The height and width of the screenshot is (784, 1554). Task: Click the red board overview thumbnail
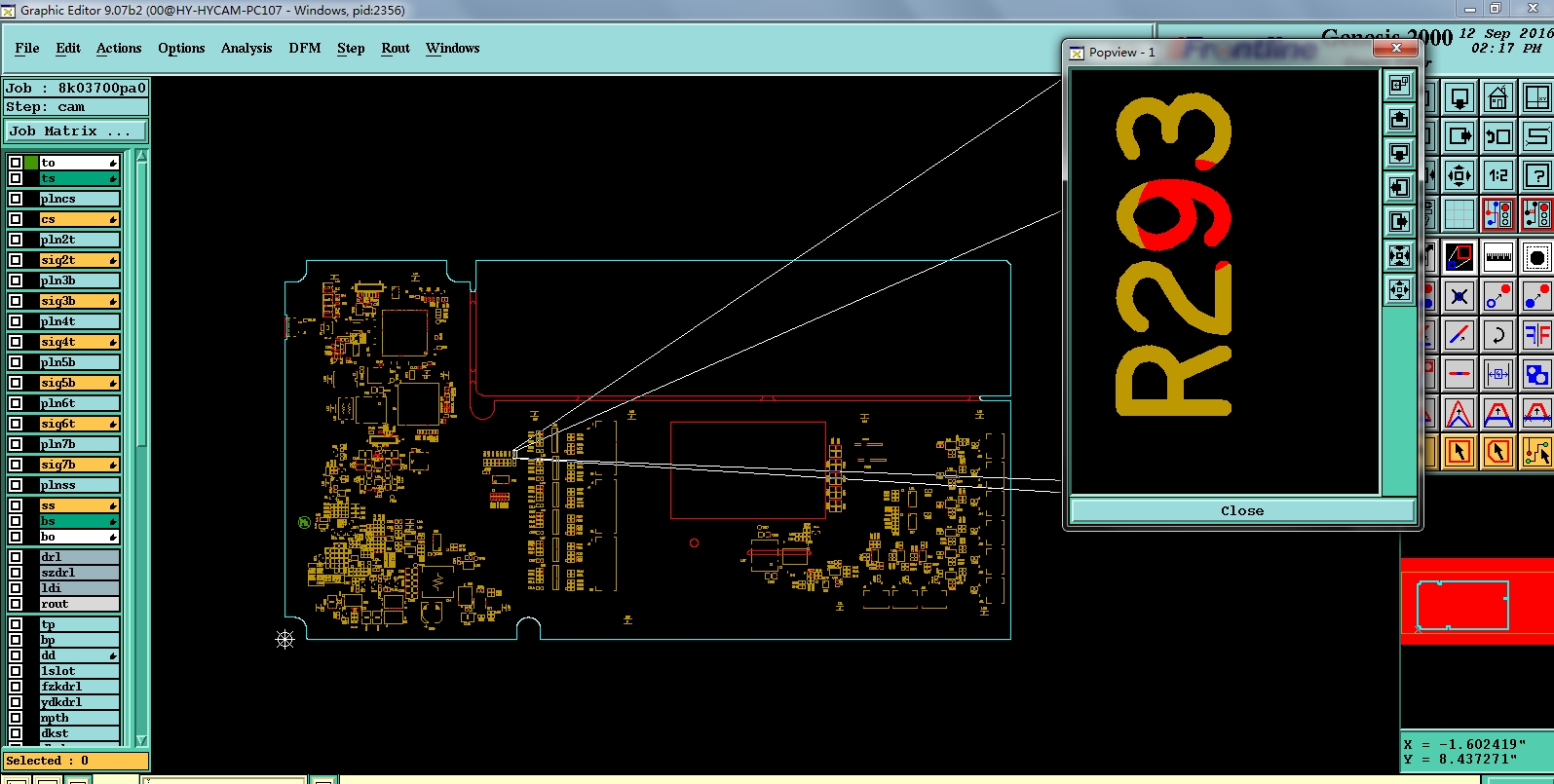pyautogui.click(x=1477, y=602)
